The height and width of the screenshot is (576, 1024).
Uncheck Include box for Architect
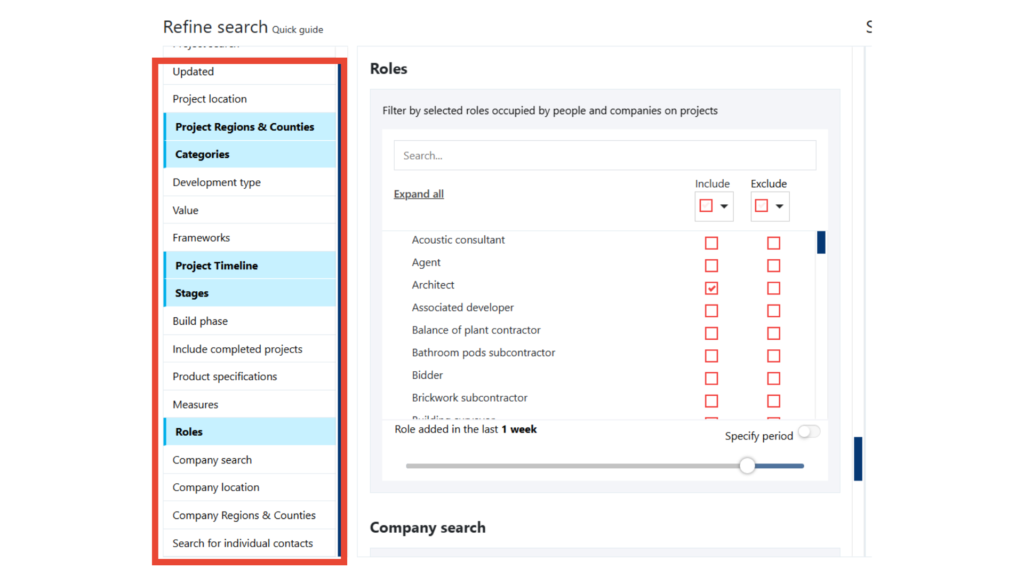click(711, 288)
